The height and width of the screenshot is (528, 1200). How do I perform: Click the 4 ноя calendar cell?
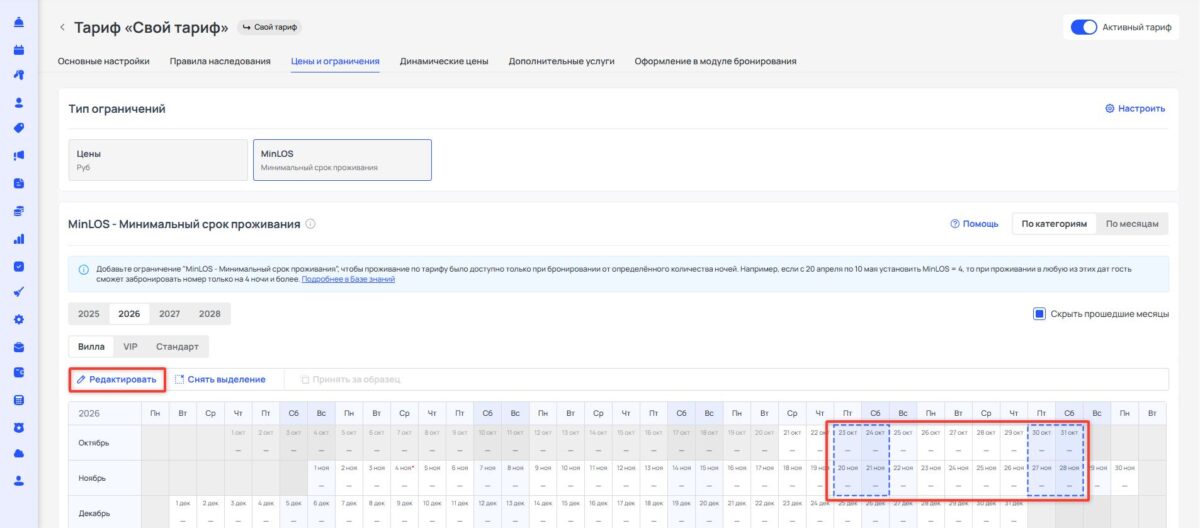[404, 478]
